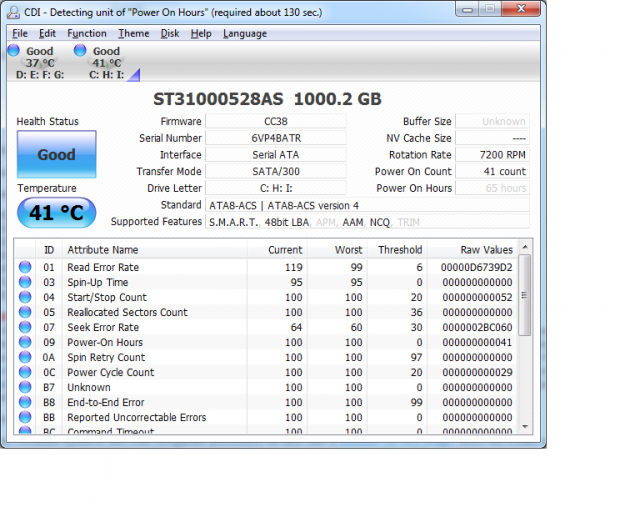640x512 pixels.
Task: Select the Reallocated Sectors Count row name
Action: 127,312
